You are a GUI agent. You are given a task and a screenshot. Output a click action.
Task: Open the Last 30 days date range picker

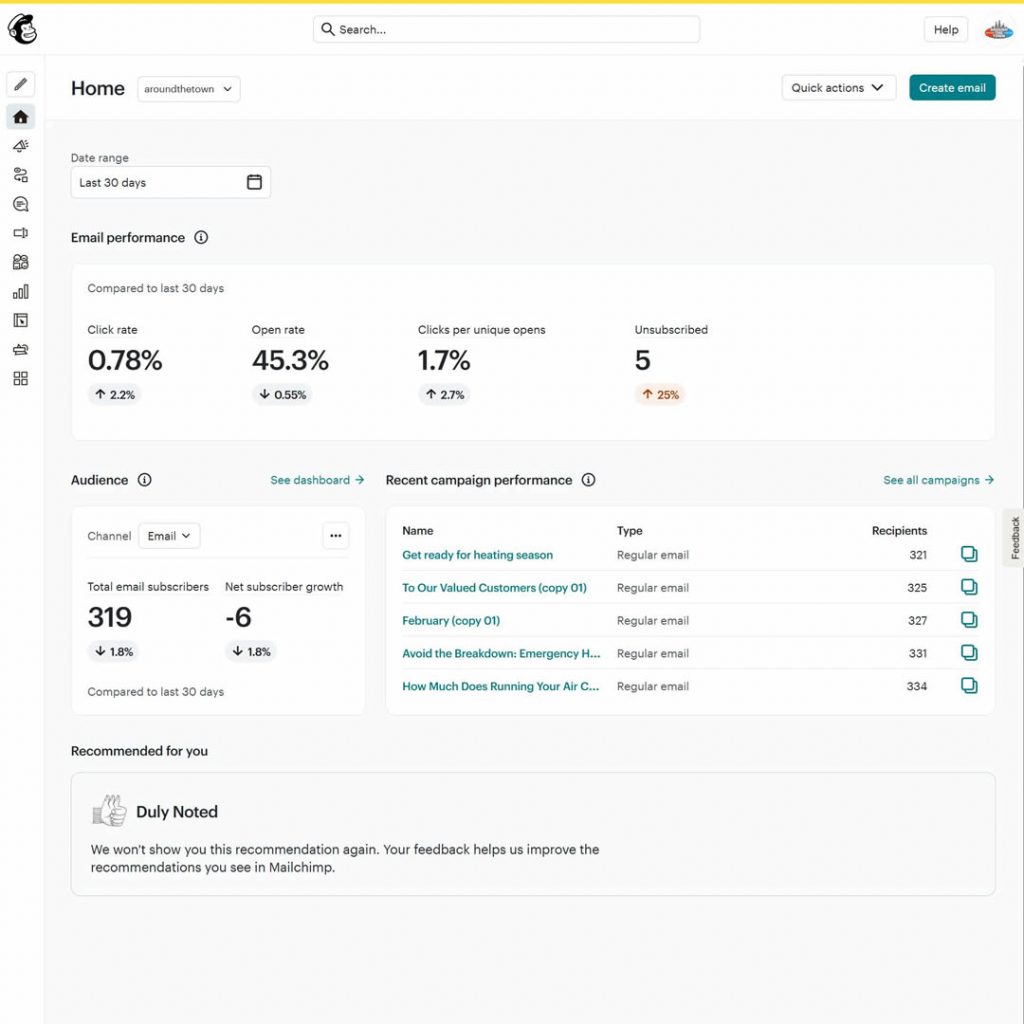[170, 183]
